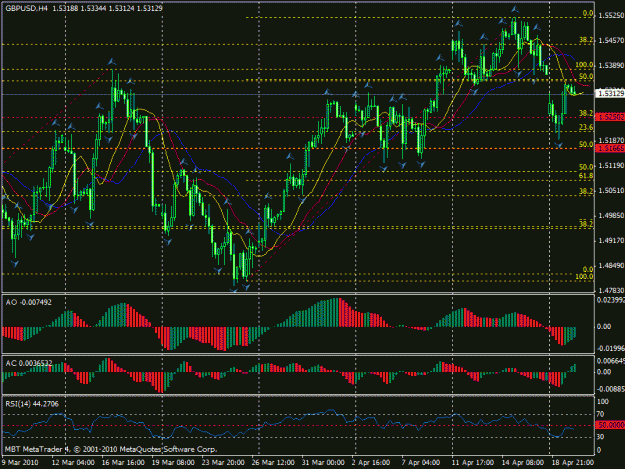Image resolution: width=625 pixels, height=469 pixels.
Task: Select the 50.0 Fibonacci label beside 1.51665
Action: 586,144
